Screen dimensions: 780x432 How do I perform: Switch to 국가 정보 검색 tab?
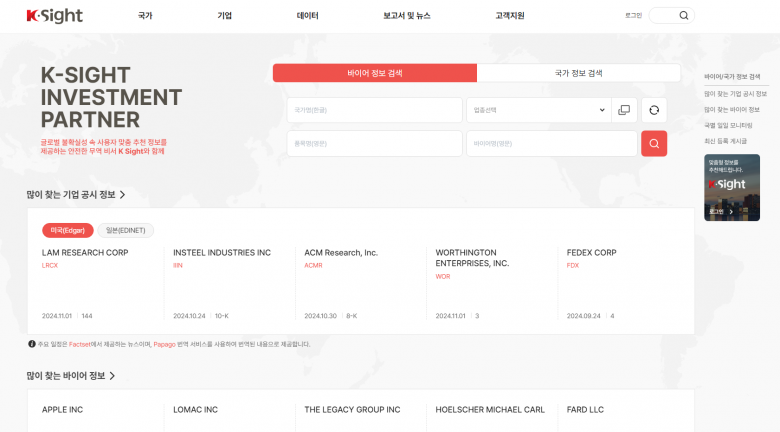579,73
